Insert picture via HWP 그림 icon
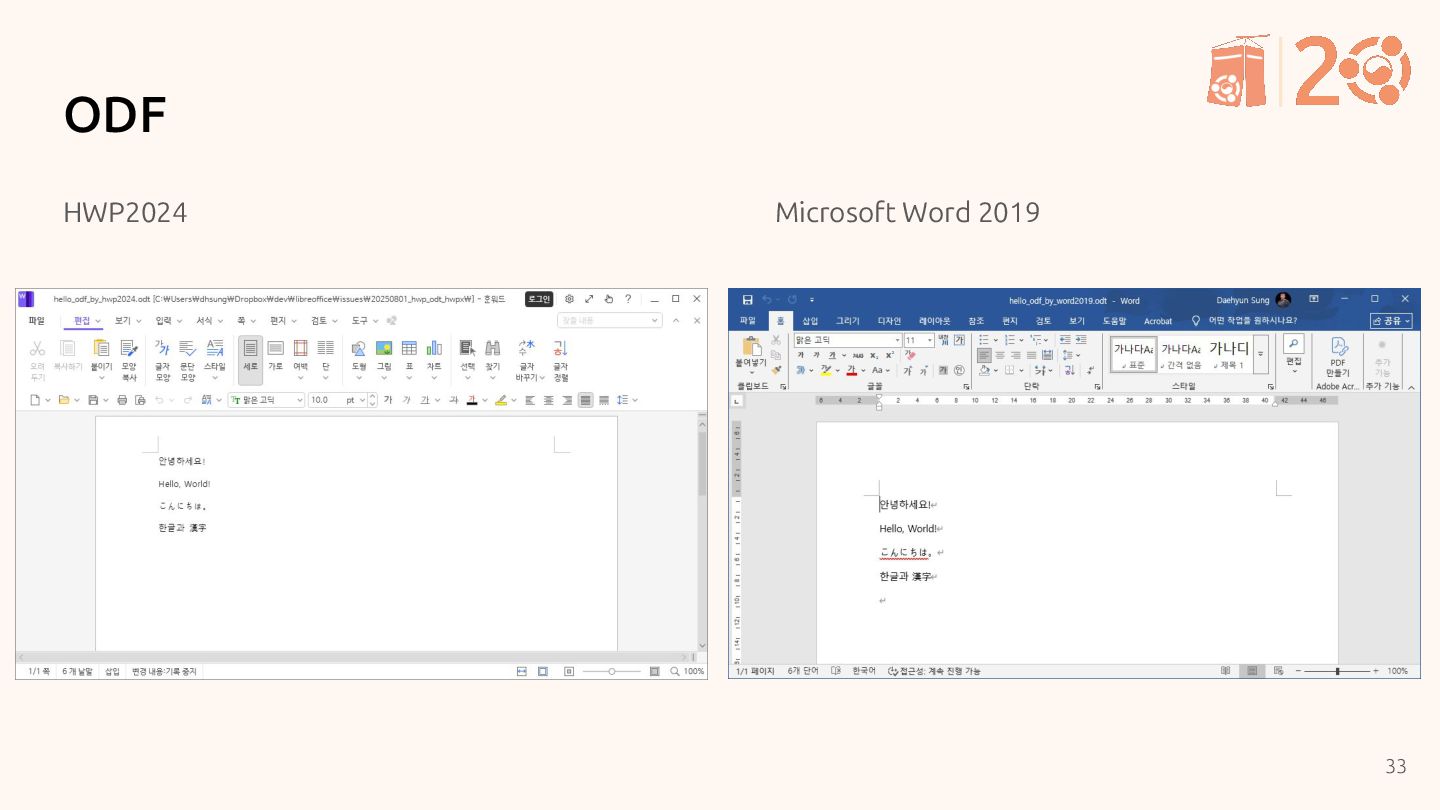The height and width of the screenshot is (810, 1440). pos(384,348)
